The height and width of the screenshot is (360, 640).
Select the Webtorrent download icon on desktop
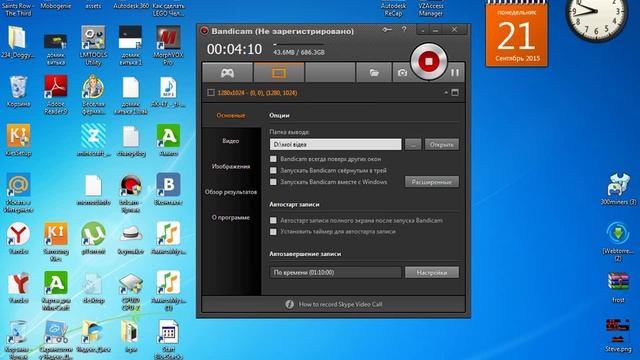[x=618, y=241]
